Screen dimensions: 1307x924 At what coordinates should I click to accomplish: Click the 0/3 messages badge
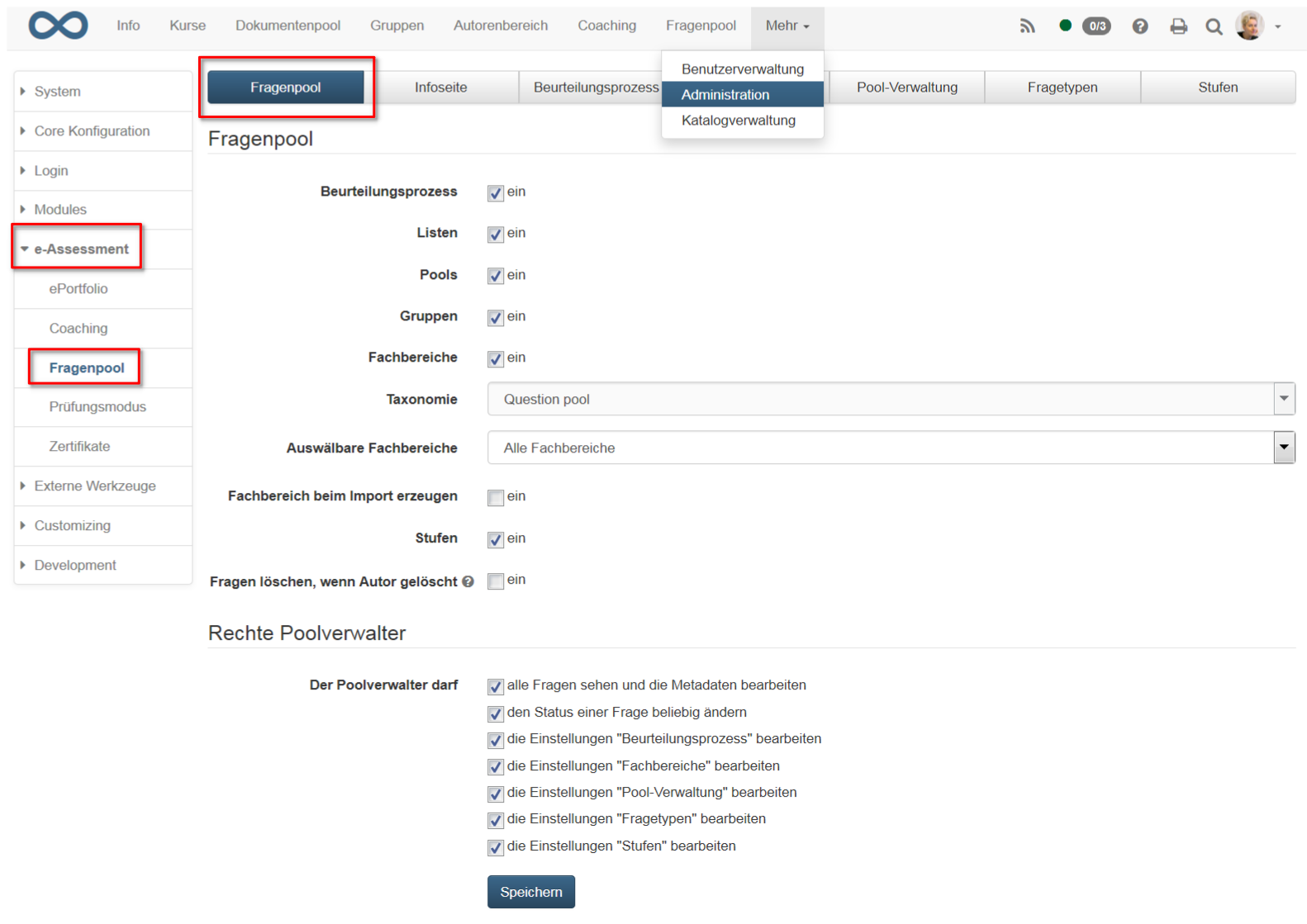coord(1096,26)
